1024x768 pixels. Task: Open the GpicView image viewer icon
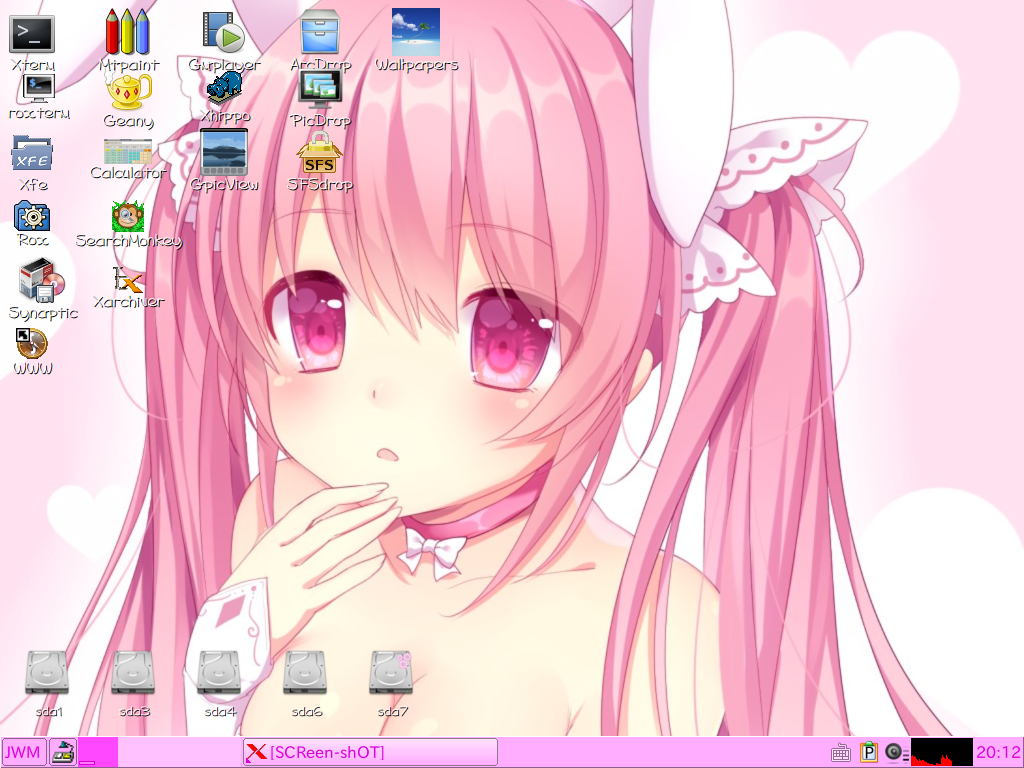(x=224, y=152)
